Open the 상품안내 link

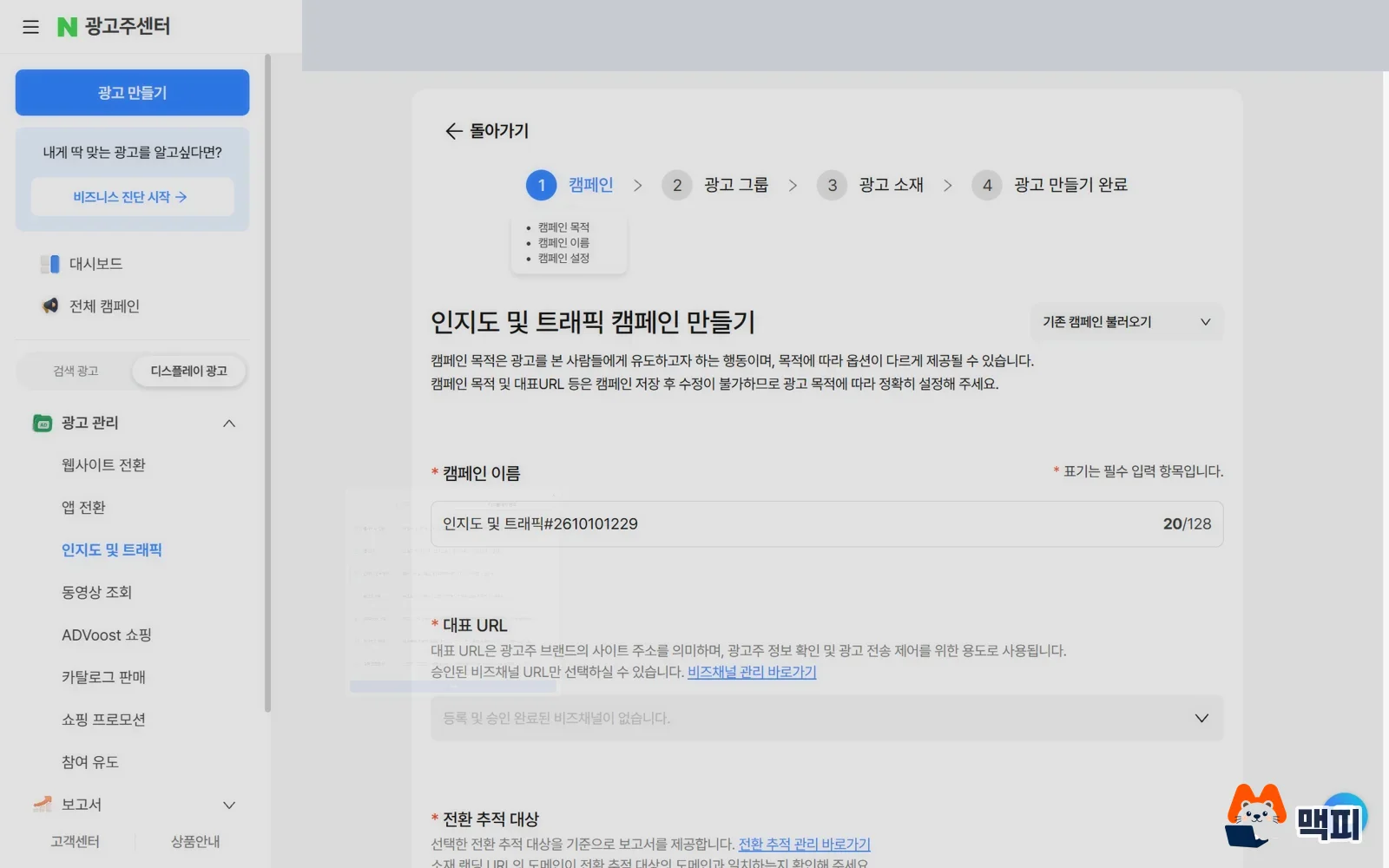[x=195, y=842]
